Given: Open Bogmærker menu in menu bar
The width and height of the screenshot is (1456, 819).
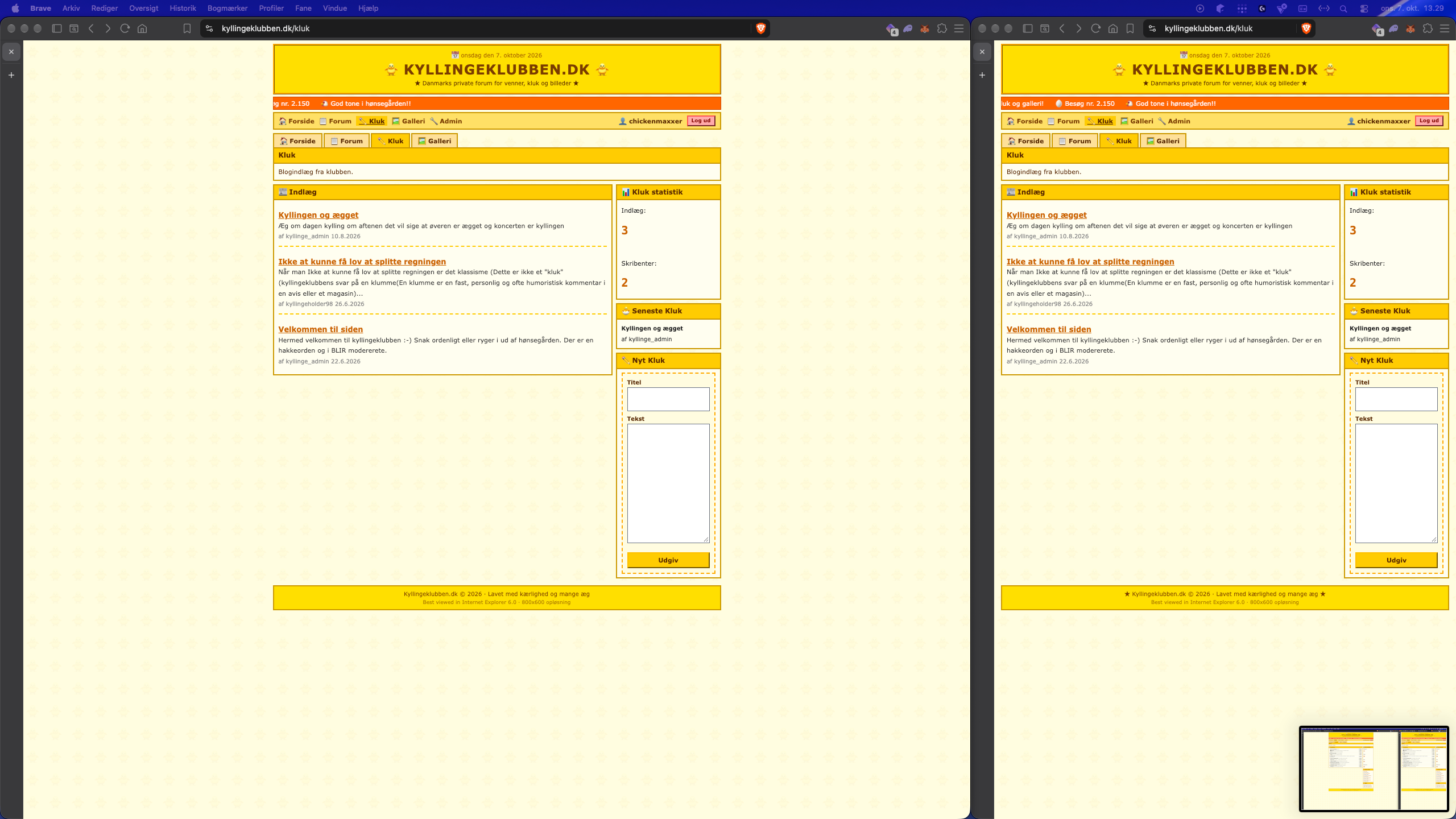Looking at the screenshot, I should tap(227, 9).
